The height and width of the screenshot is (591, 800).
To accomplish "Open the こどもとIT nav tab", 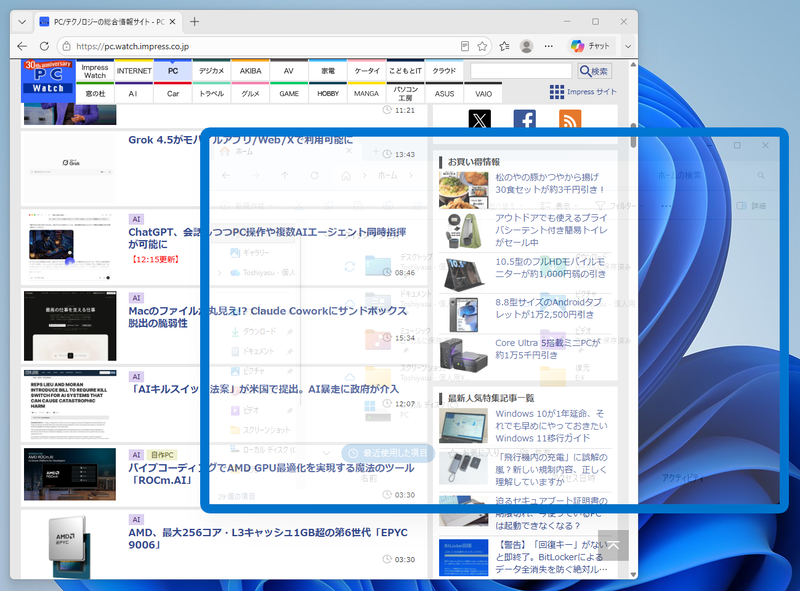I will tap(406, 71).
